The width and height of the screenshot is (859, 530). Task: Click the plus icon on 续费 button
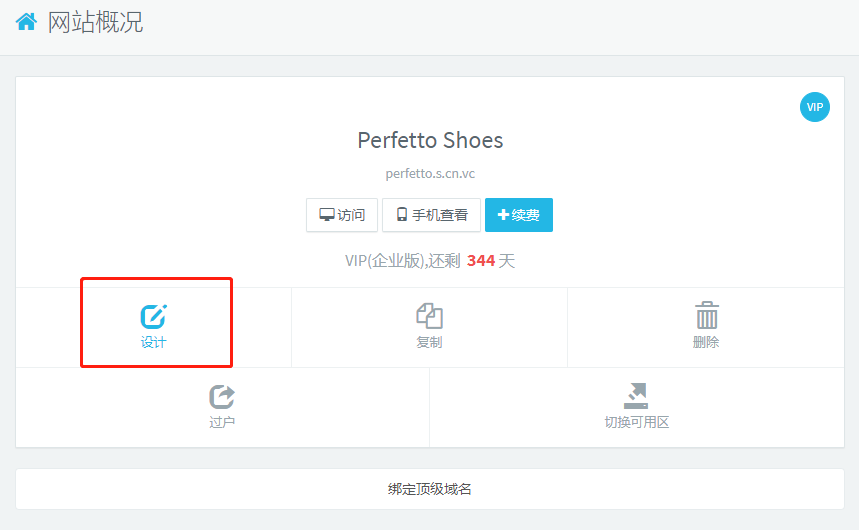[x=503, y=215]
